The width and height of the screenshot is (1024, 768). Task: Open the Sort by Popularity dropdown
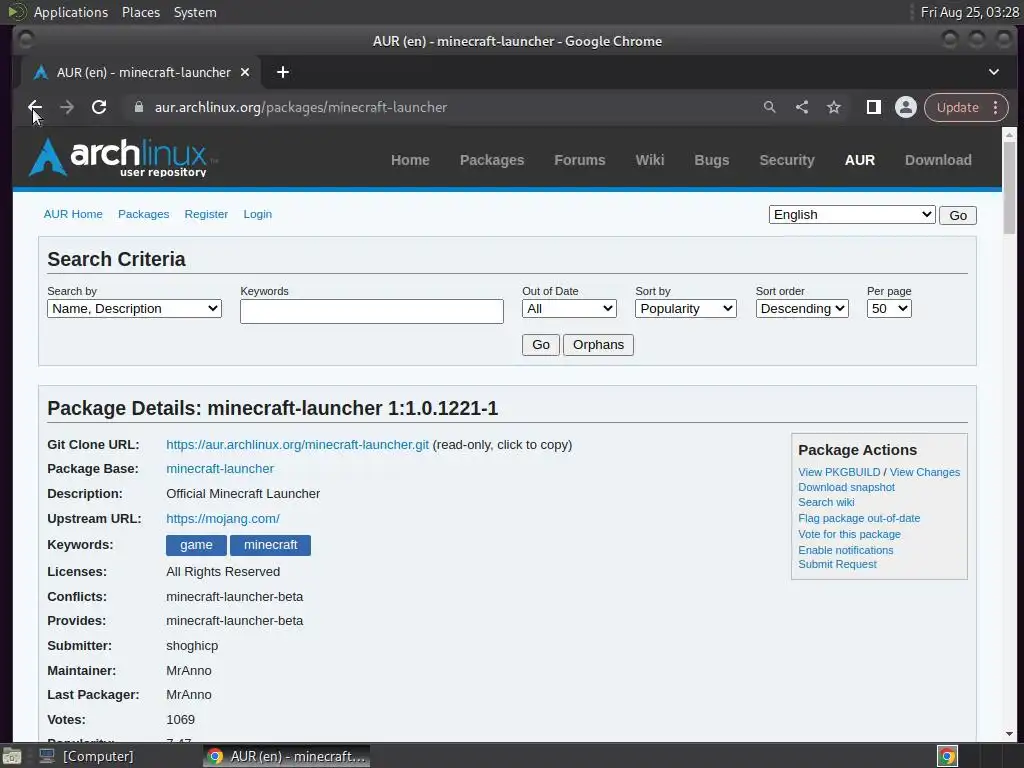coord(685,309)
